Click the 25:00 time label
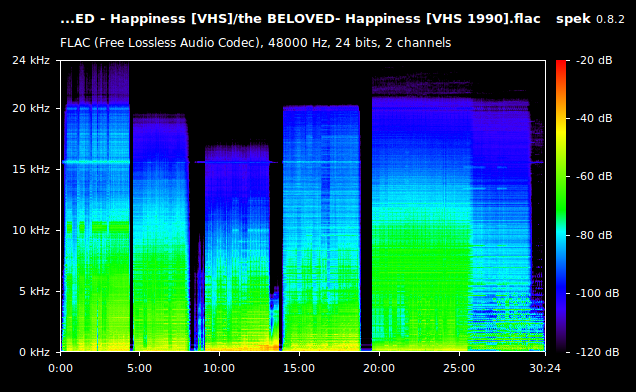The image size is (636, 392). tap(459, 368)
